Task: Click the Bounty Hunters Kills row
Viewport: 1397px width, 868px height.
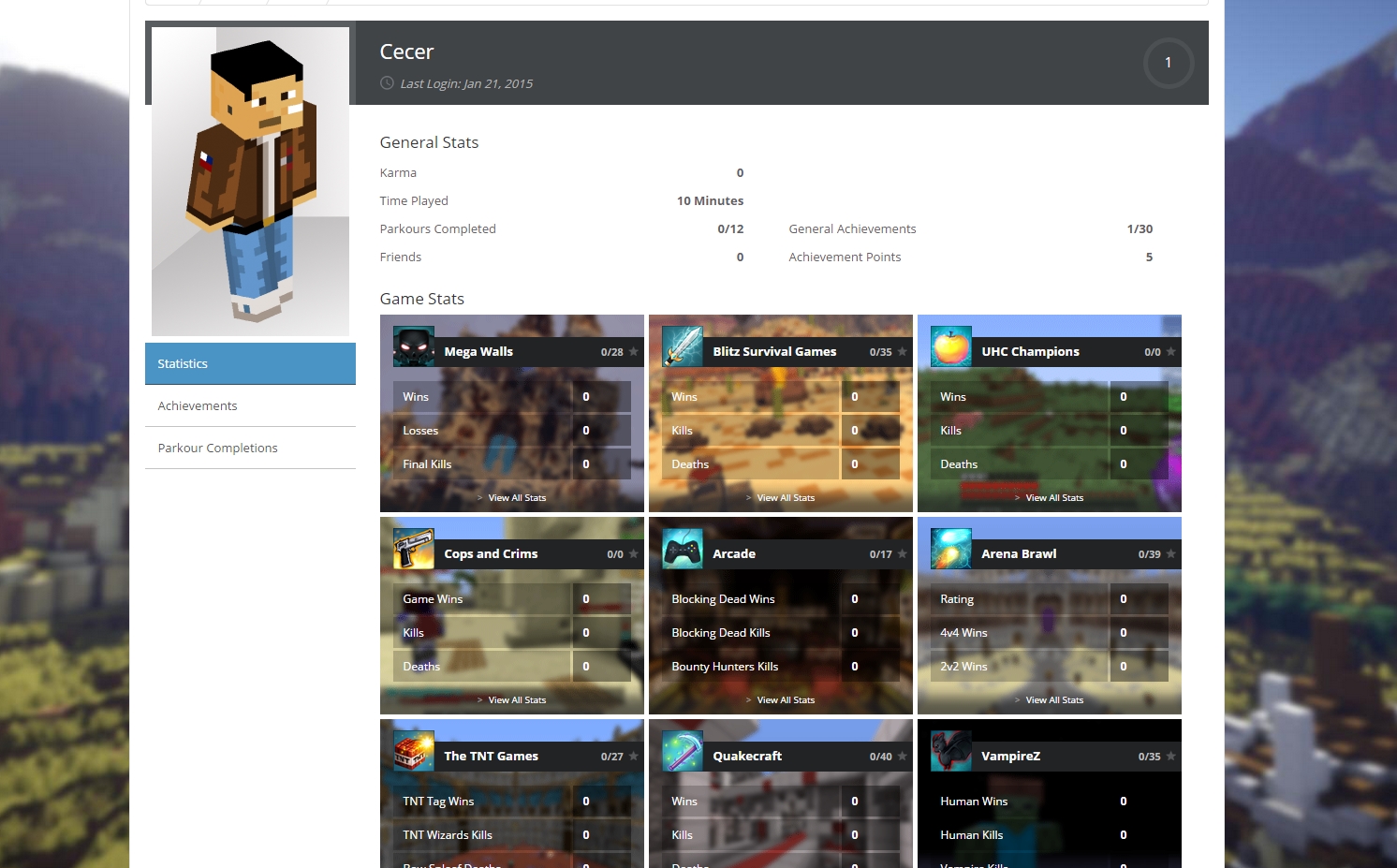Action: pos(780,667)
